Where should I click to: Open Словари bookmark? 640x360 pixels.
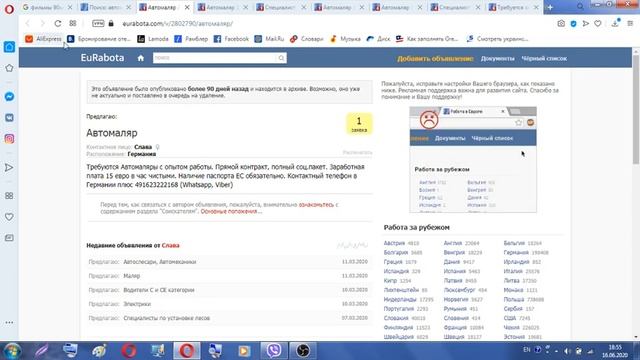(x=307, y=39)
